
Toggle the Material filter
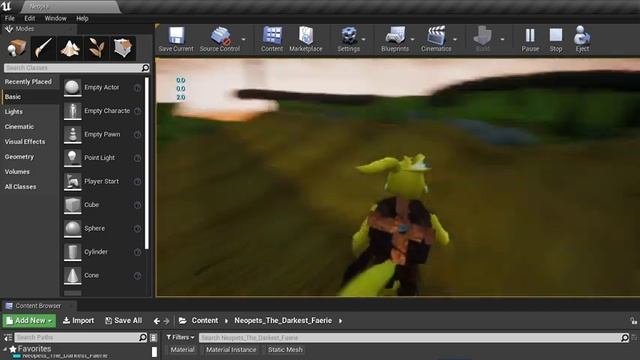coord(182,350)
